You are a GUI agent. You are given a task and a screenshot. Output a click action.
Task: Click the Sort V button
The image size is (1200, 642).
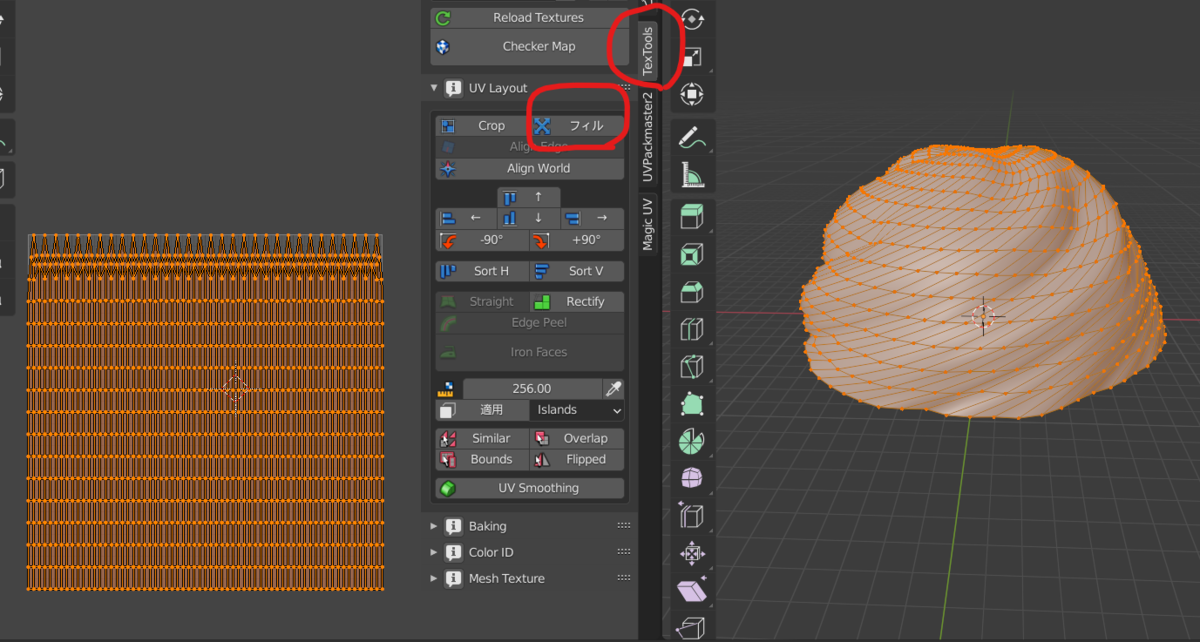[577, 271]
